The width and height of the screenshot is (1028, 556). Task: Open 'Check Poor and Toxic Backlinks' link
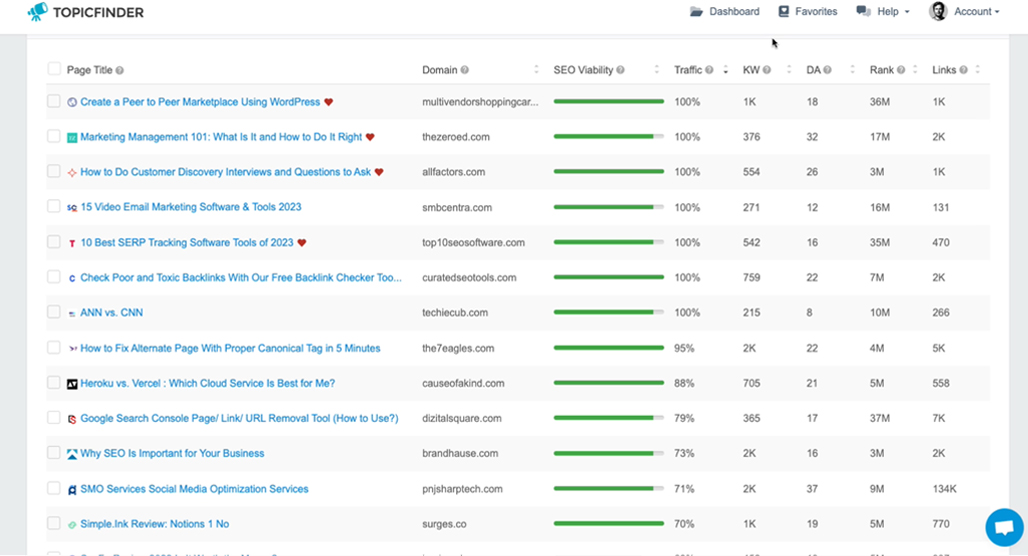pos(241,277)
